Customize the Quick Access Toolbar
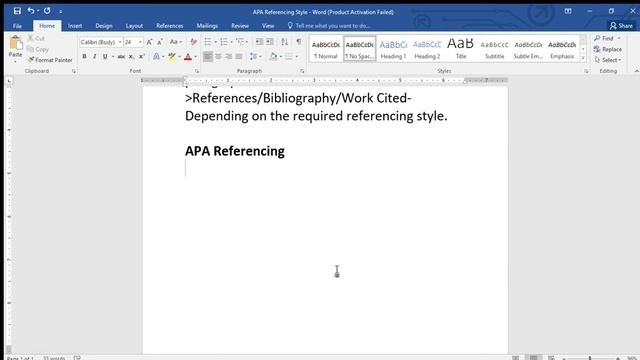Viewport: 640px width, 360px height. (60, 11)
